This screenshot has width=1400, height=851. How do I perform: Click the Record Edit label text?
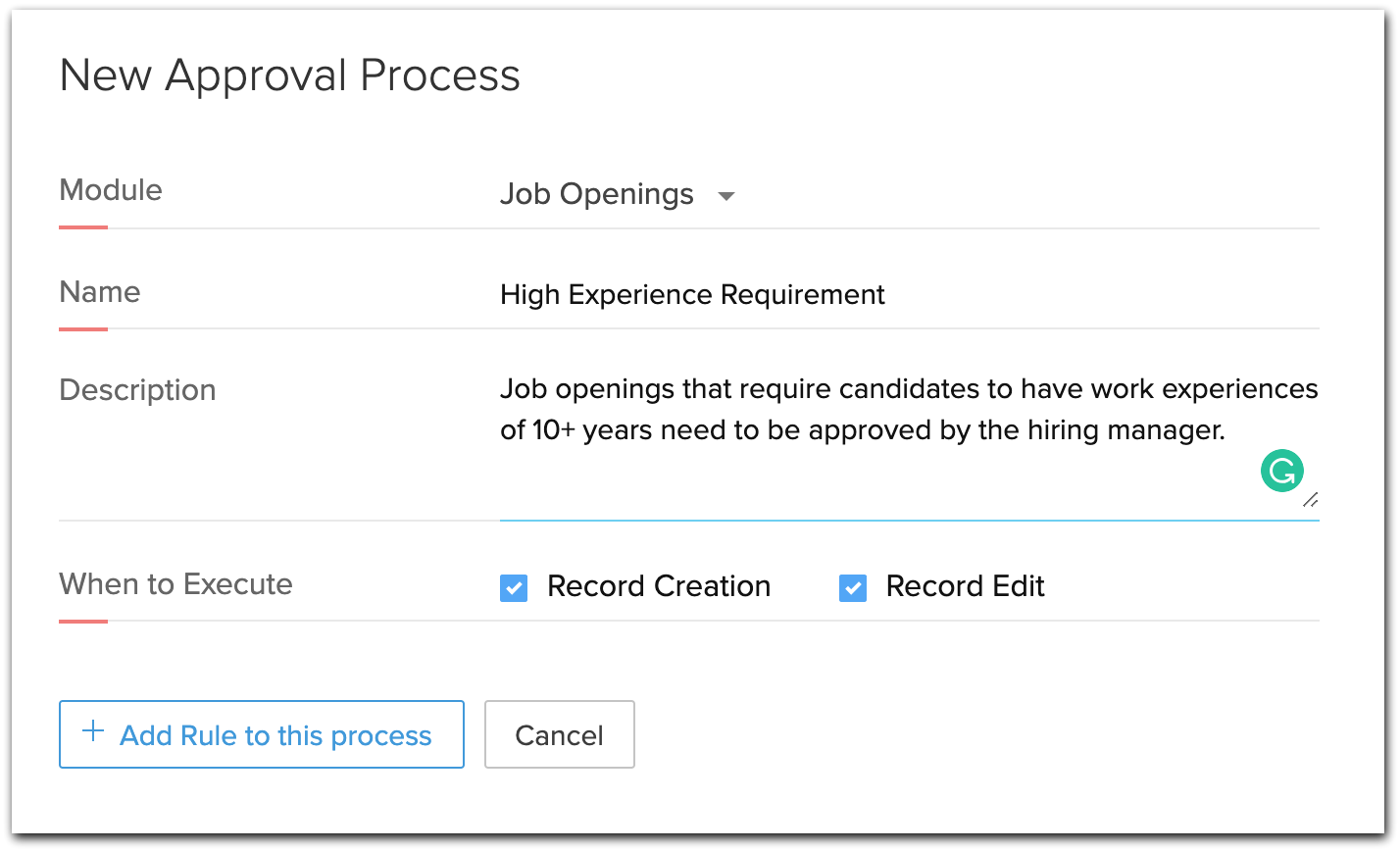(x=965, y=586)
